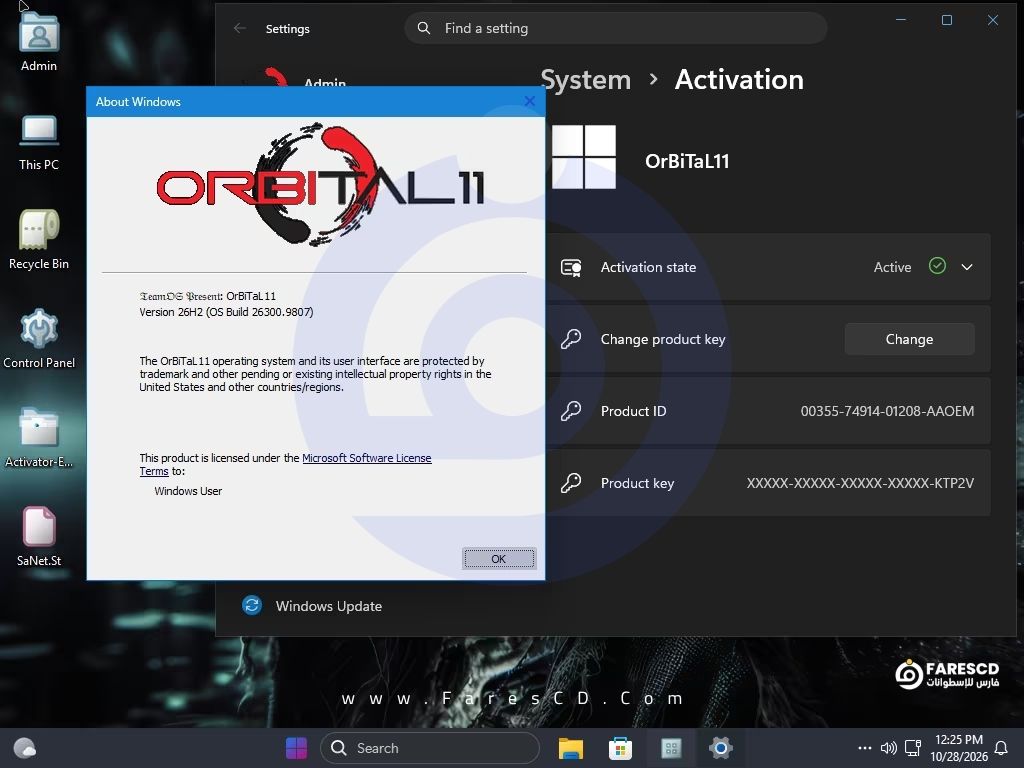Image resolution: width=1024 pixels, height=768 pixels.
Task: Click the Windows logo beside OrBiTaL11
Action: 584,157
